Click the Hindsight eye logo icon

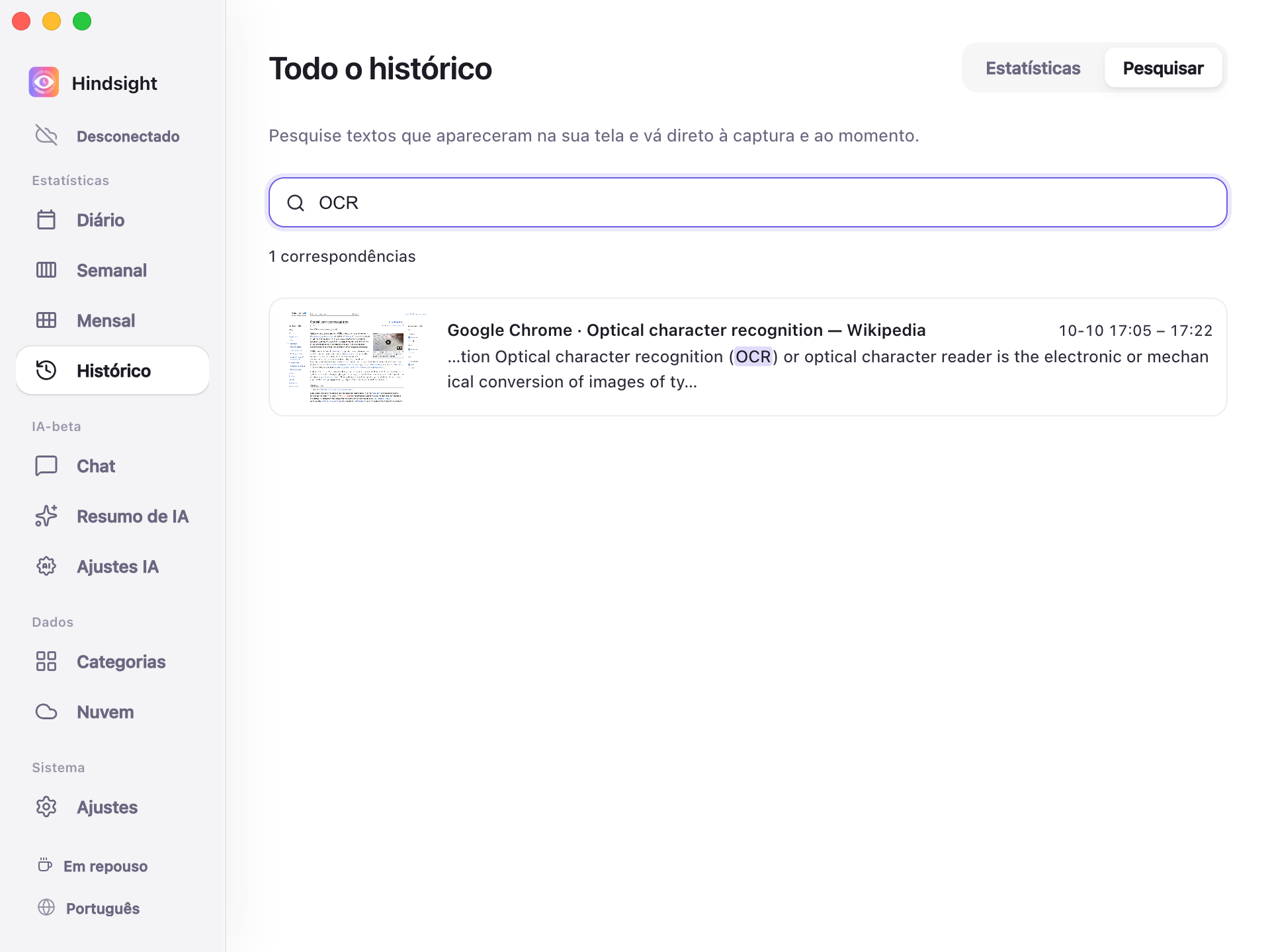tap(44, 82)
